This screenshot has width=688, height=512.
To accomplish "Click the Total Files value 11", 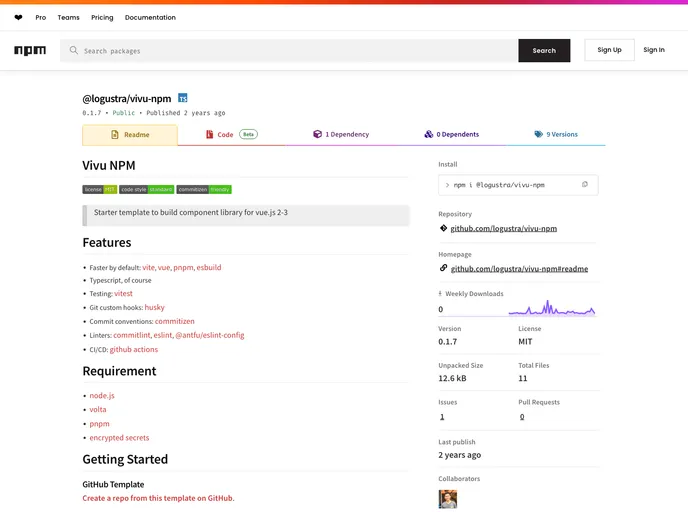I will click(523, 378).
